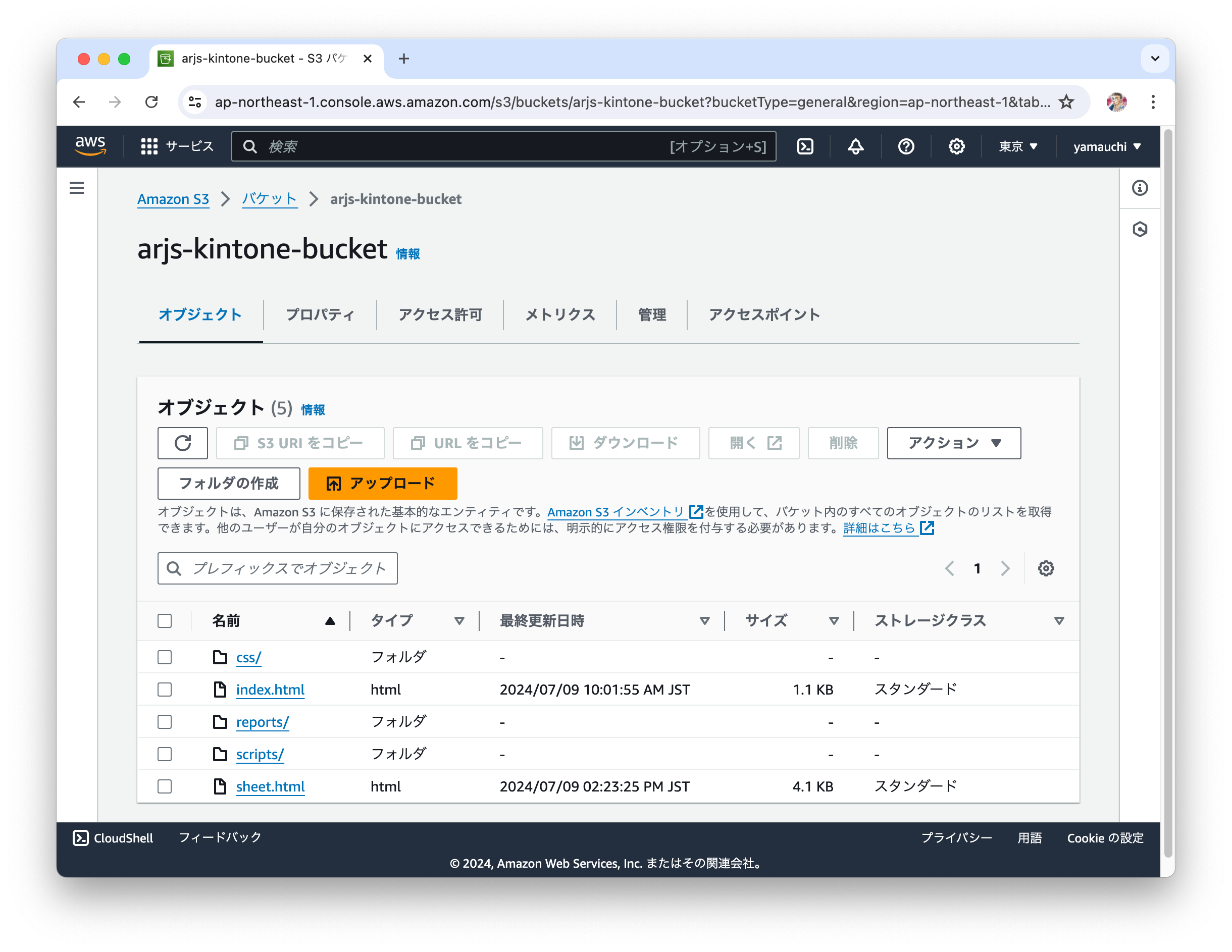The height and width of the screenshot is (952, 1232).
Task: Select all objects checkbox in header
Action: (165, 620)
